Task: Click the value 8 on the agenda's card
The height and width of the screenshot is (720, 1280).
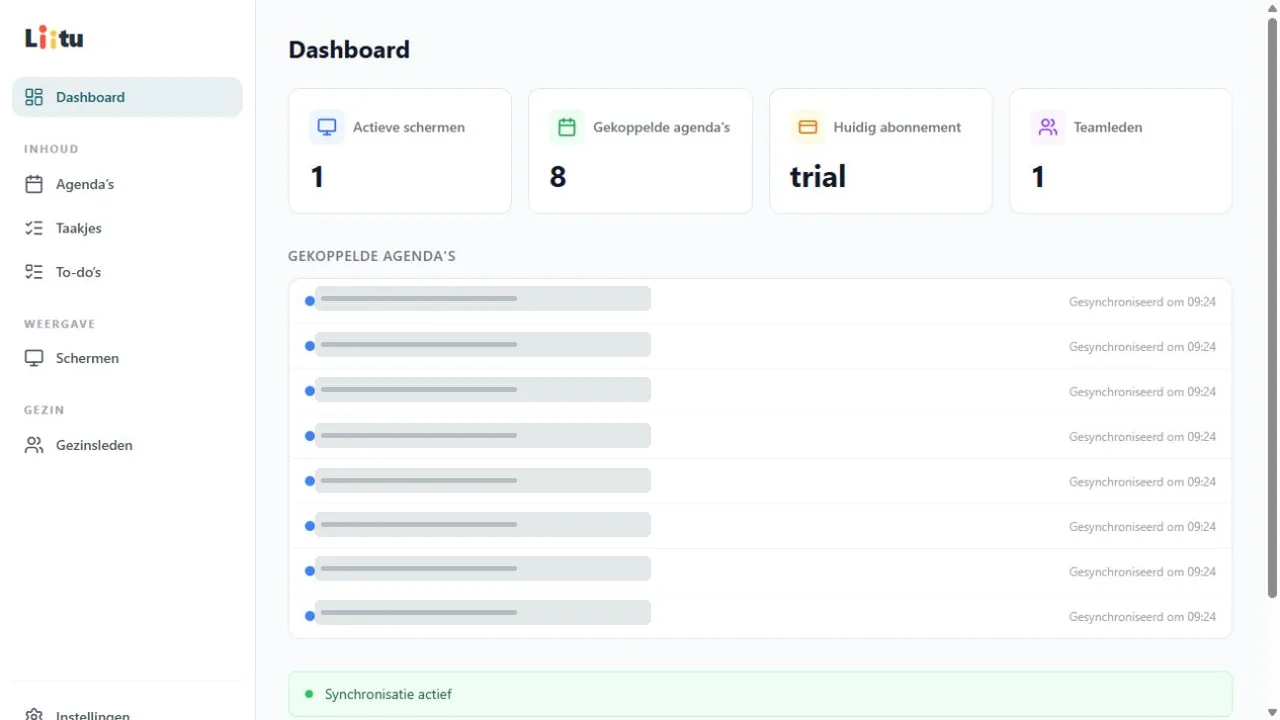Action: pos(558,177)
